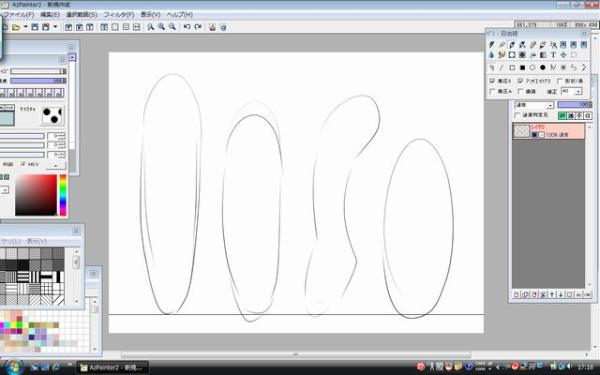Open the 編集(E) menu

click(x=50, y=15)
